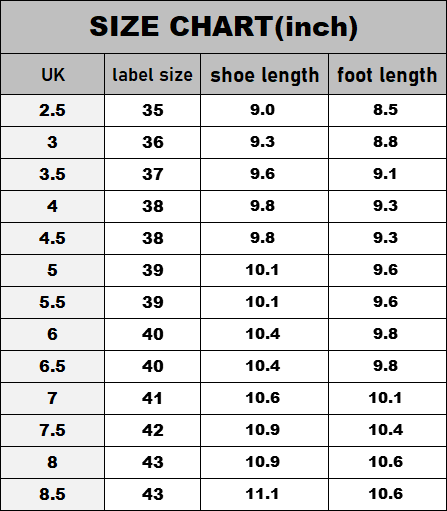Select foot length 9.1 cell
This screenshot has height=511, width=447.
(x=387, y=174)
